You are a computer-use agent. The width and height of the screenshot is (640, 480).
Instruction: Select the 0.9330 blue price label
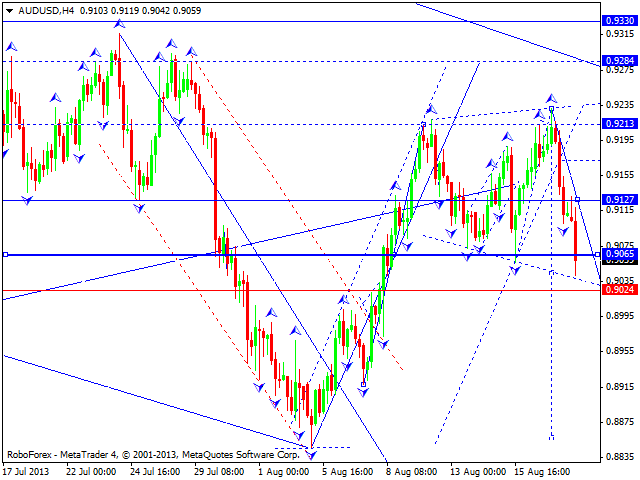pyautogui.click(x=617, y=20)
